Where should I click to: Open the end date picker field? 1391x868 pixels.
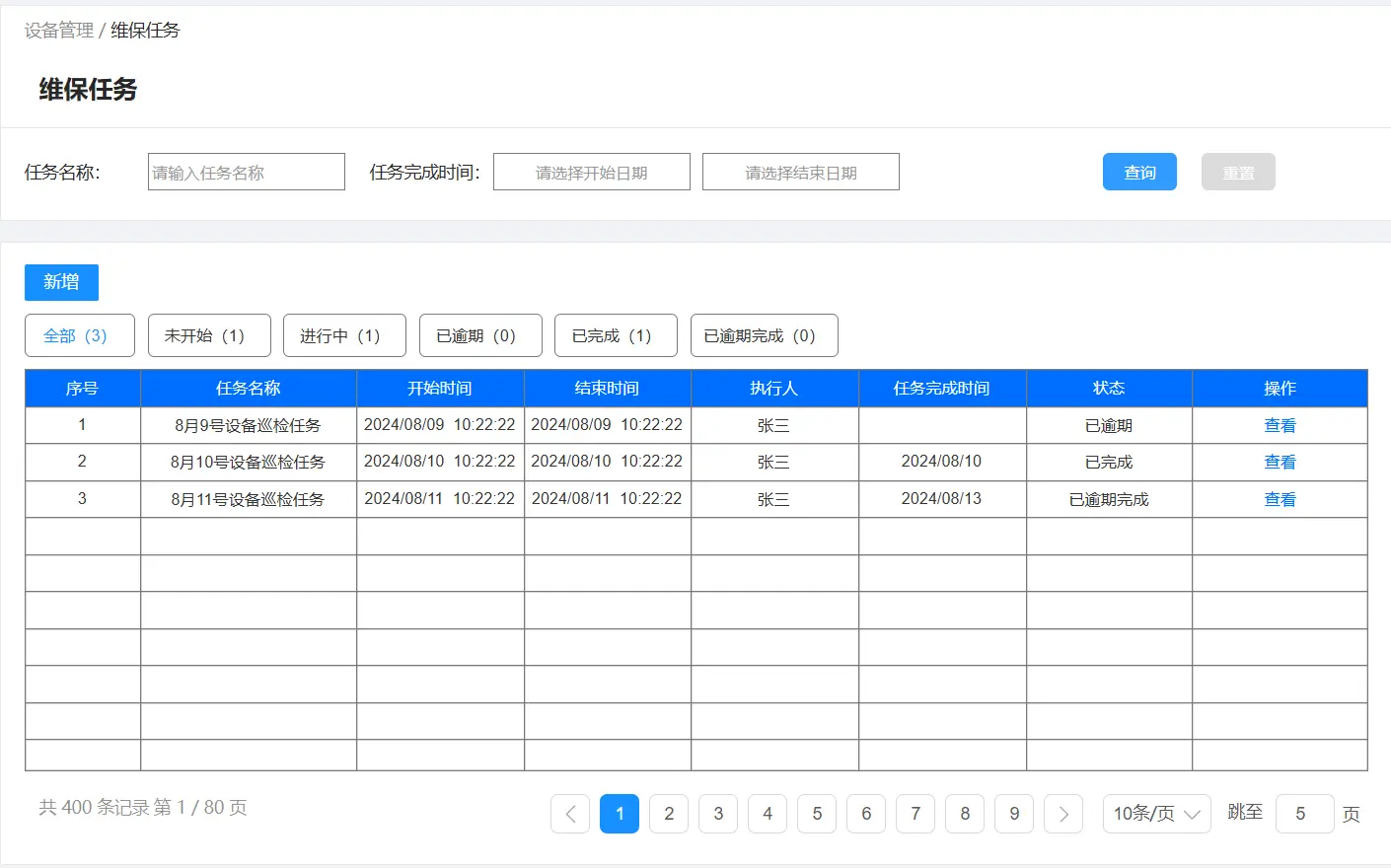pos(801,172)
